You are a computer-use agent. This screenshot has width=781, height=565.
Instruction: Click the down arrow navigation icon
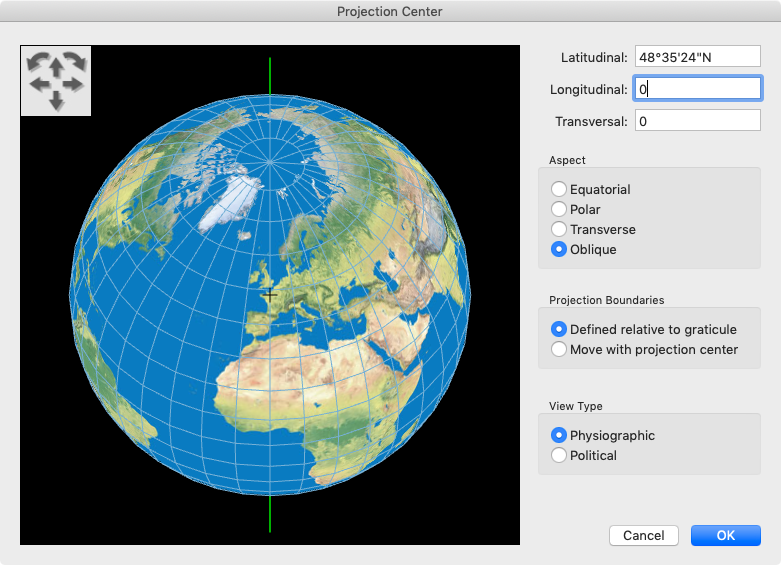(x=56, y=99)
